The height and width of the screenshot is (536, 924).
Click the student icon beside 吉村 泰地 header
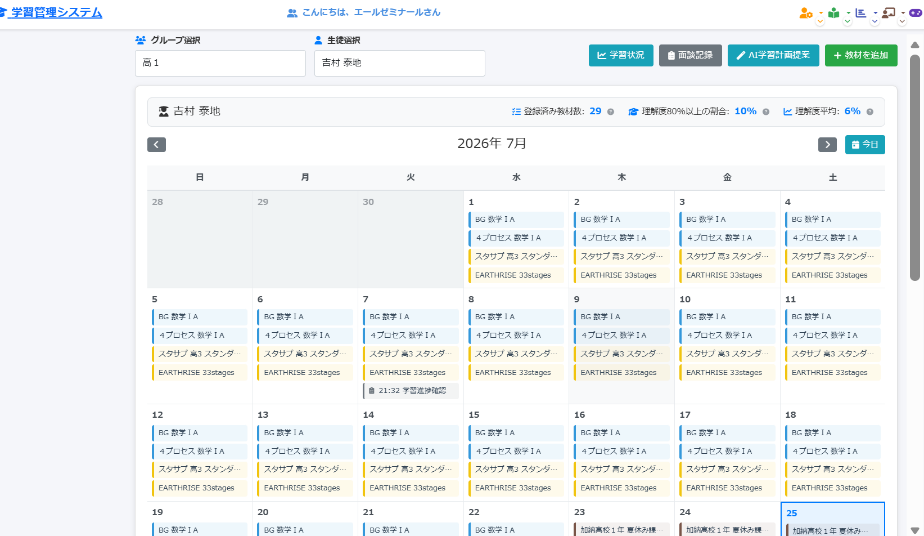(x=164, y=111)
